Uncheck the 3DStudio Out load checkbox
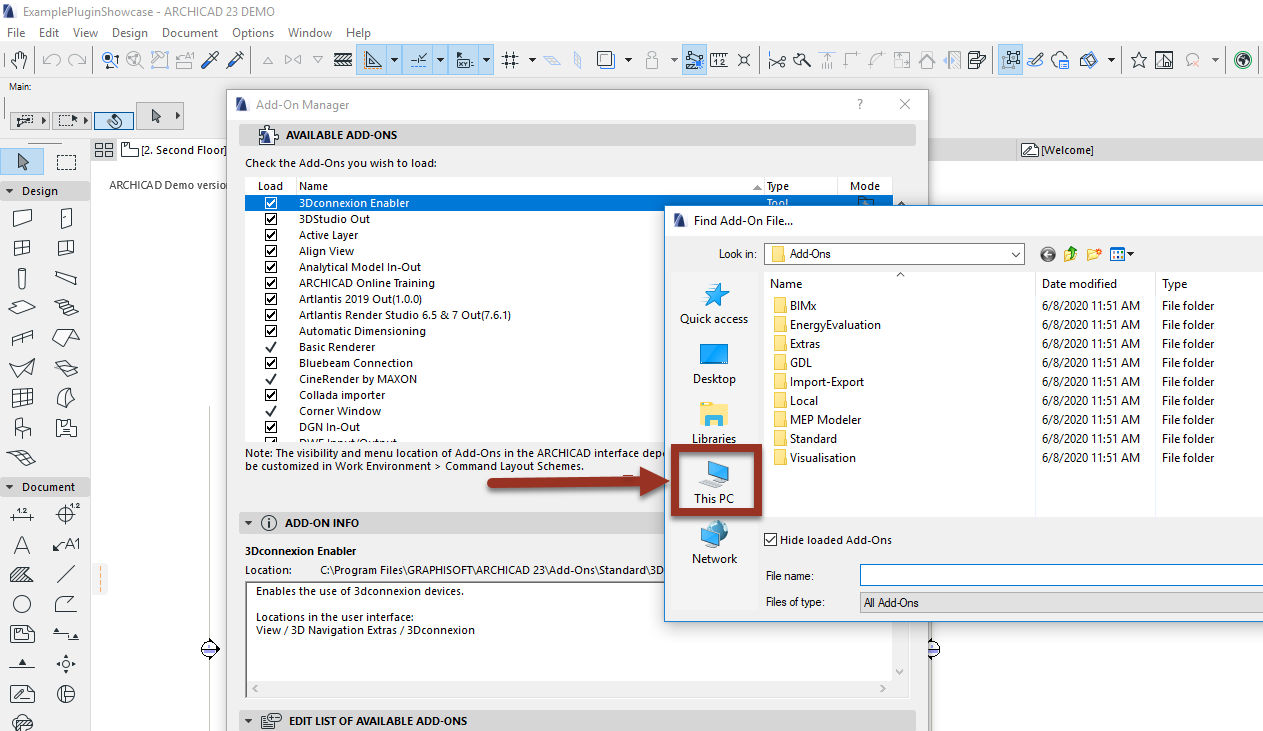1263x731 pixels. click(271, 219)
